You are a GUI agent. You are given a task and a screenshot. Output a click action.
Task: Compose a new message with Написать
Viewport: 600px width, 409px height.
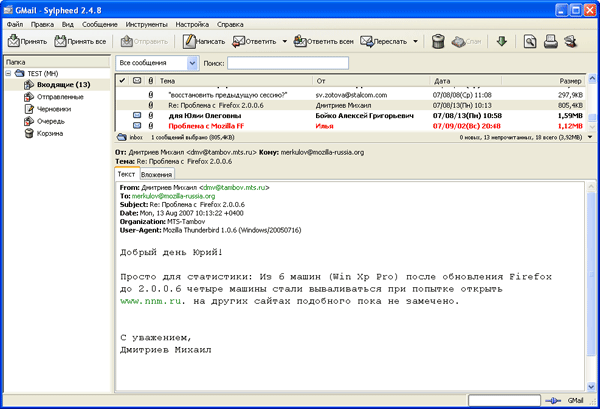pos(204,41)
